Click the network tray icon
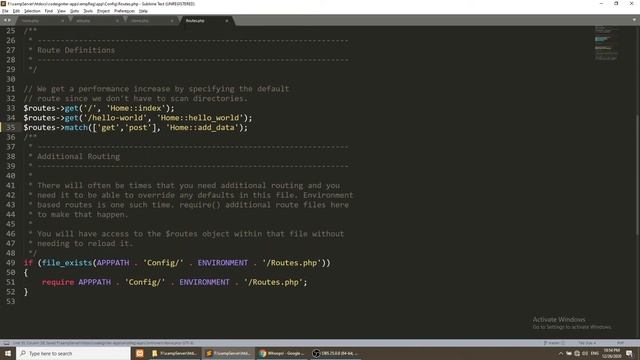The width and height of the screenshot is (640, 360). pos(577,353)
